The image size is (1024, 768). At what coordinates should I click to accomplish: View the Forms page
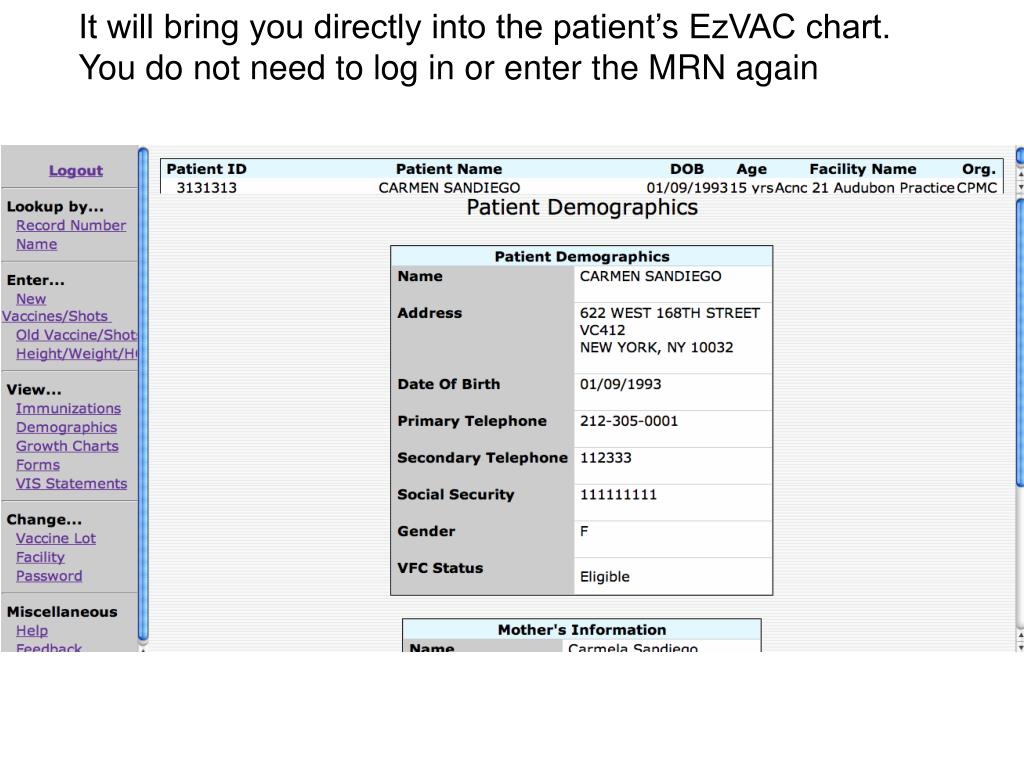(x=38, y=466)
